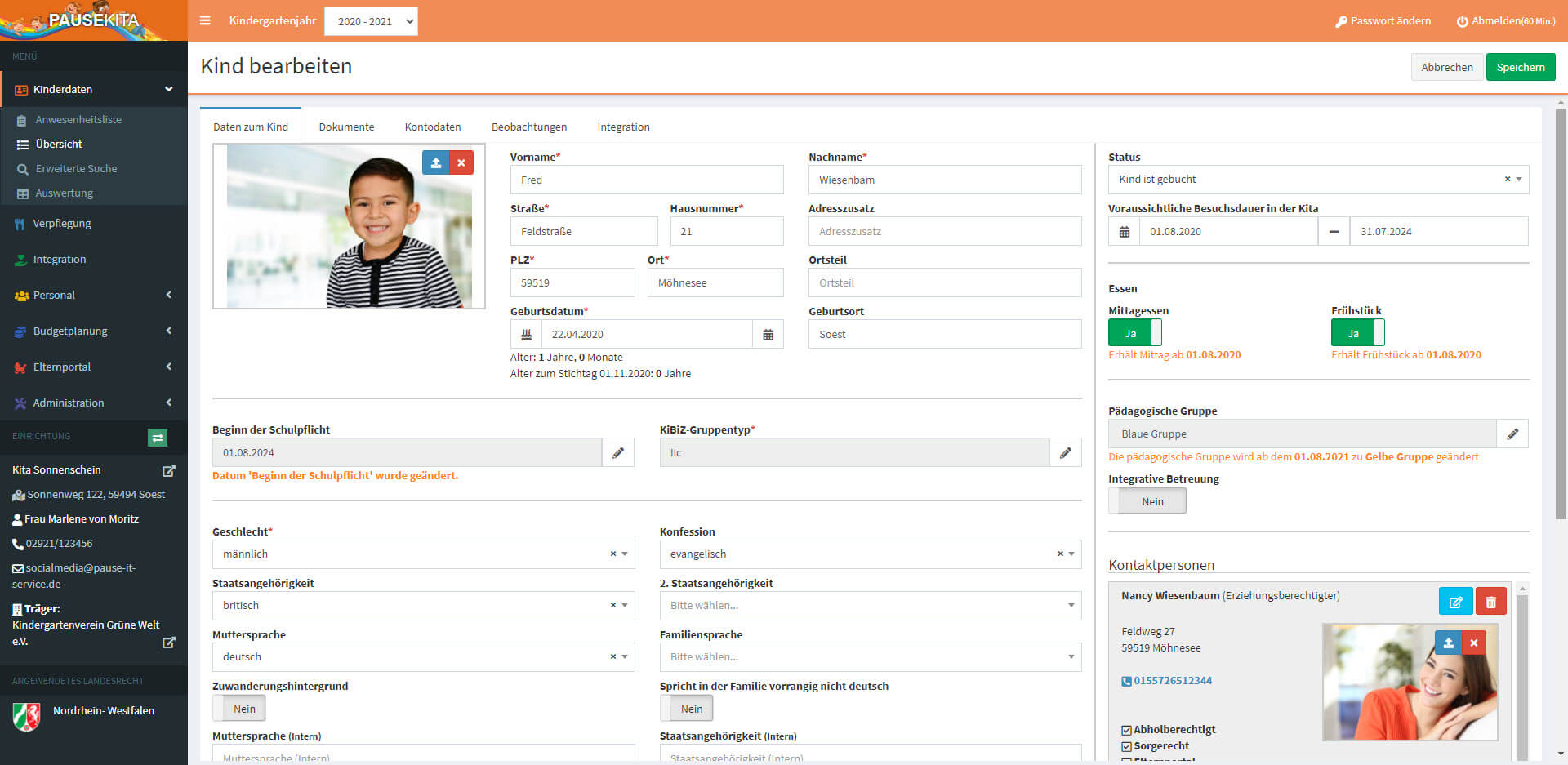Viewport: 1568px width, 765px height.
Task: Expand the Personal sidebar menu
Action: click(94, 296)
